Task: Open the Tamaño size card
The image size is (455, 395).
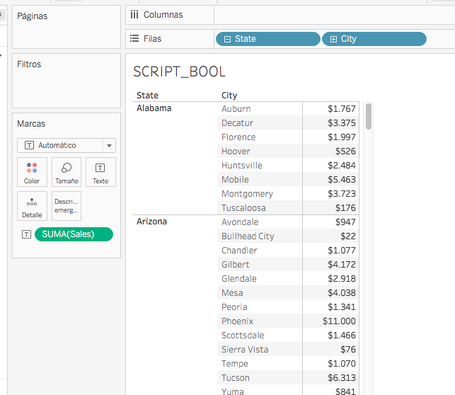Action: coord(66,172)
